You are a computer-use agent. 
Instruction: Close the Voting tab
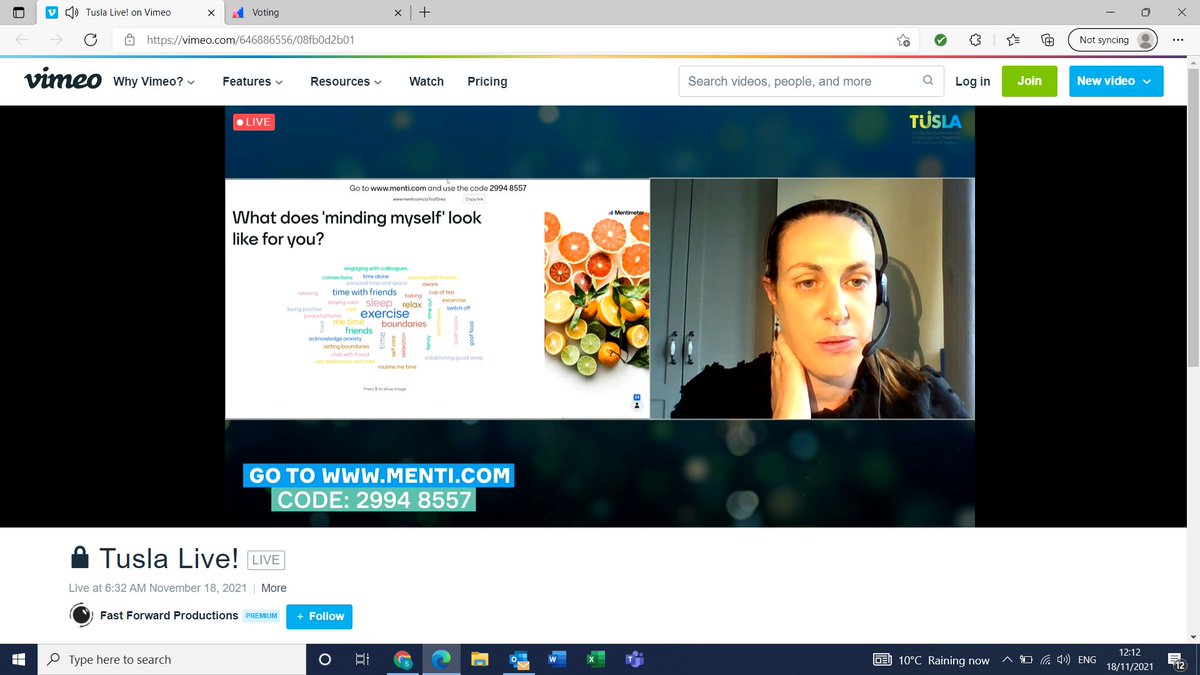pyautogui.click(x=397, y=13)
